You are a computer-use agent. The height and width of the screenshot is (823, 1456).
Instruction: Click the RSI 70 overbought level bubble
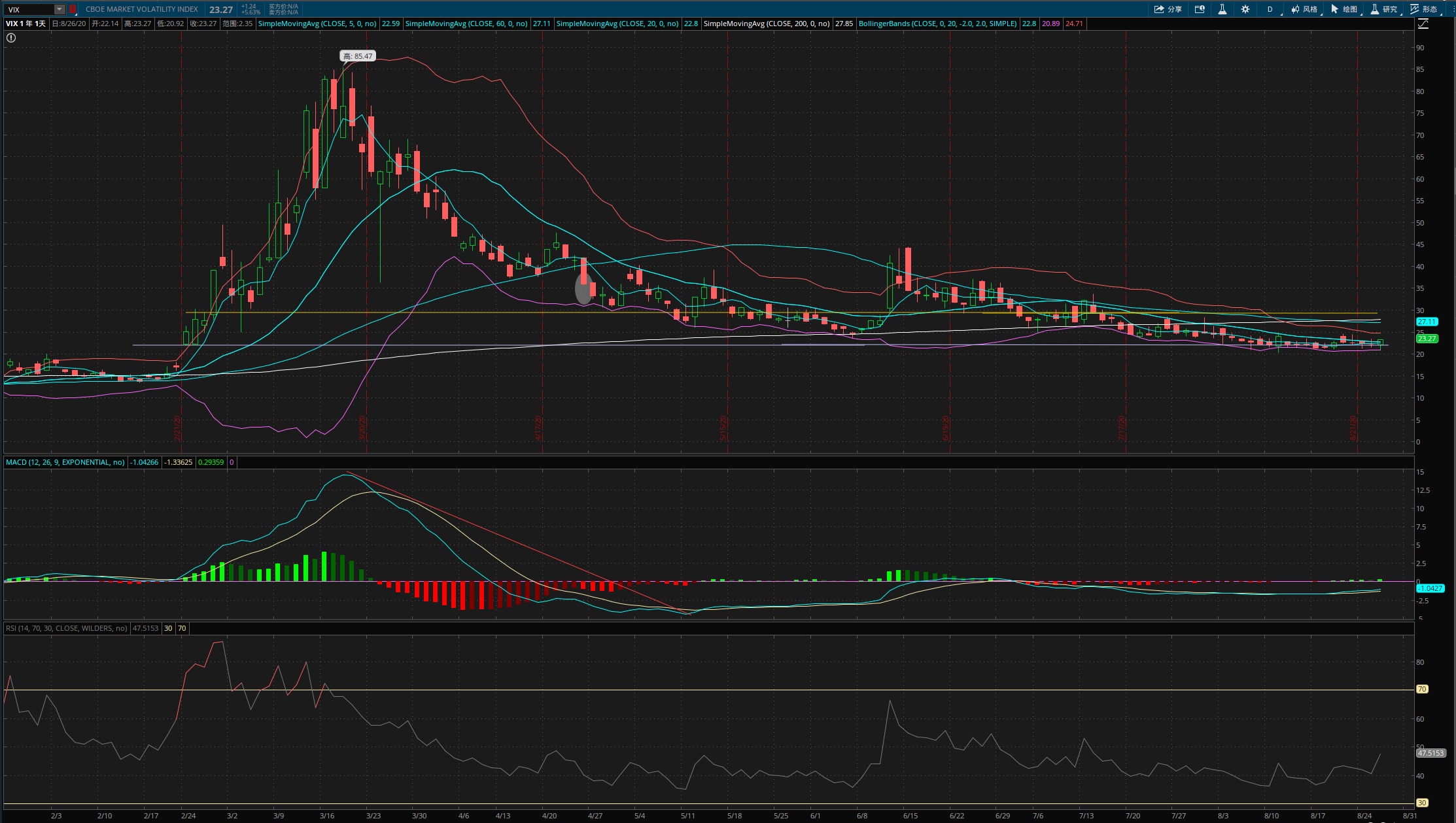tap(1422, 689)
